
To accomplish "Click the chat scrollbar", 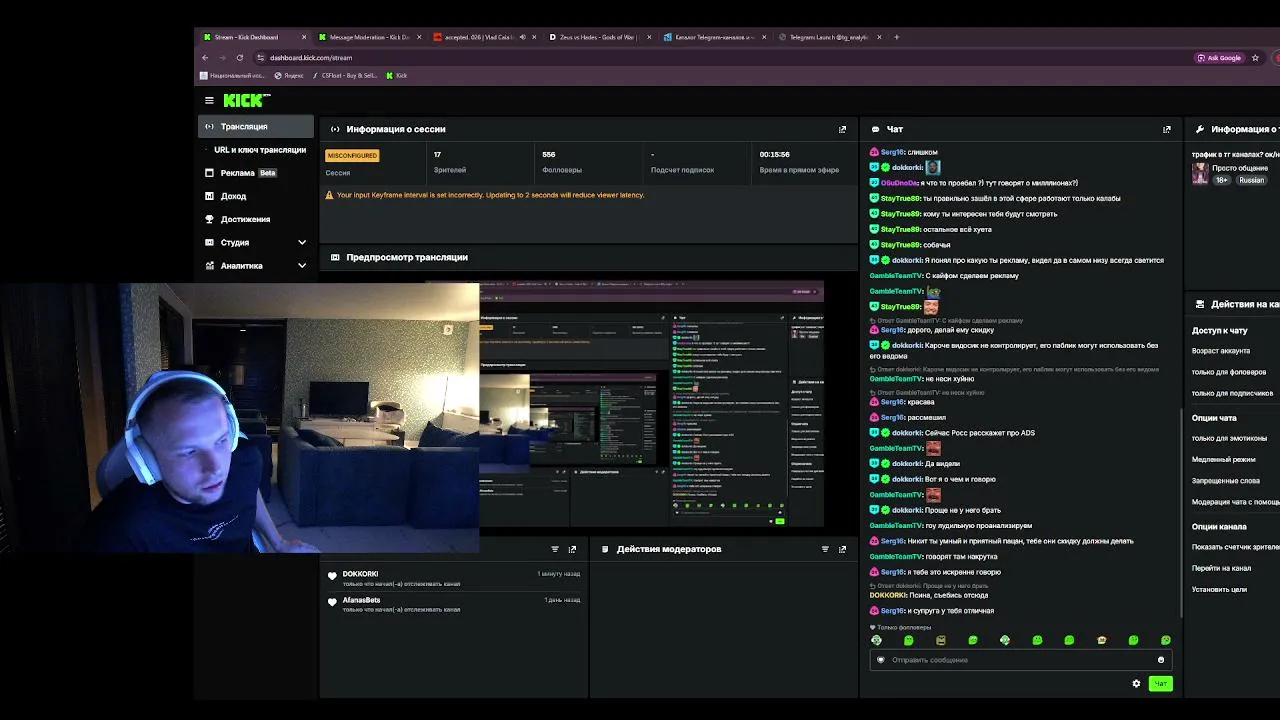I will pyautogui.click(x=1181, y=514).
